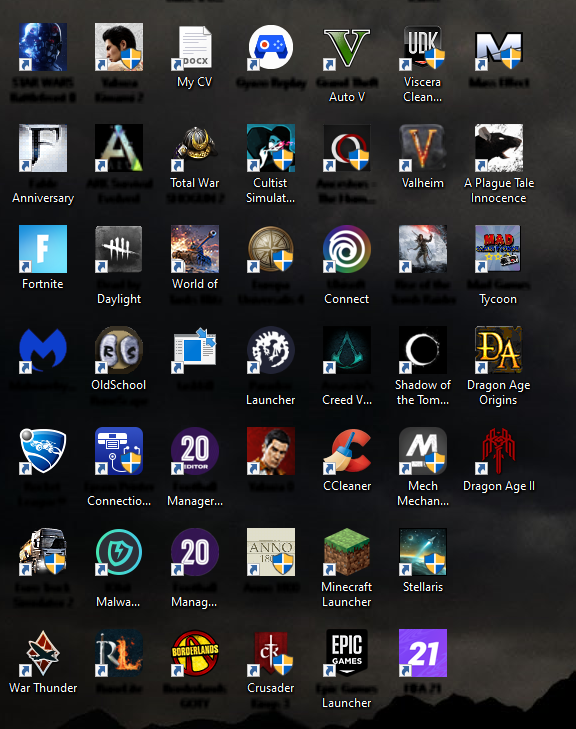Open Ubisoft Connect swirl icon

point(347,249)
